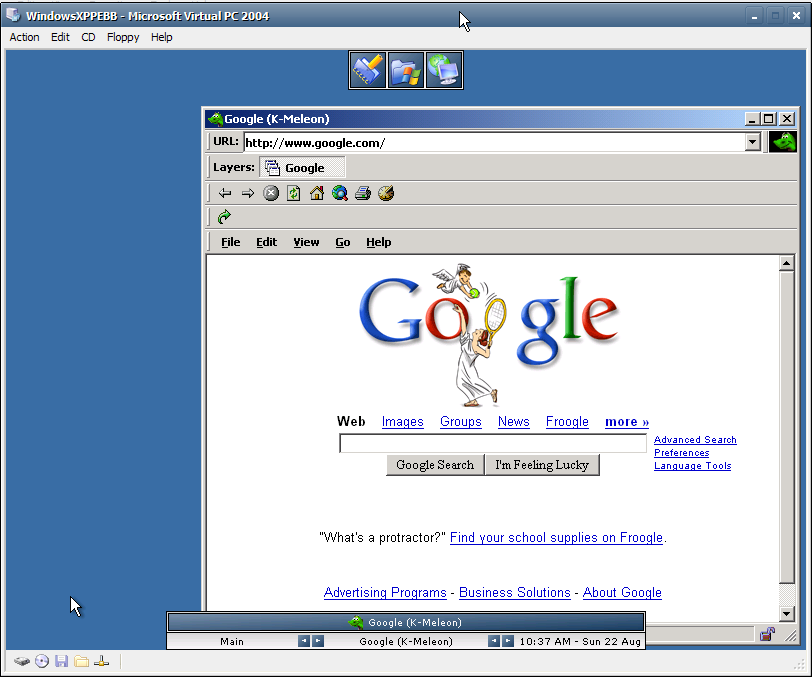Follow the Groups link

(x=461, y=422)
